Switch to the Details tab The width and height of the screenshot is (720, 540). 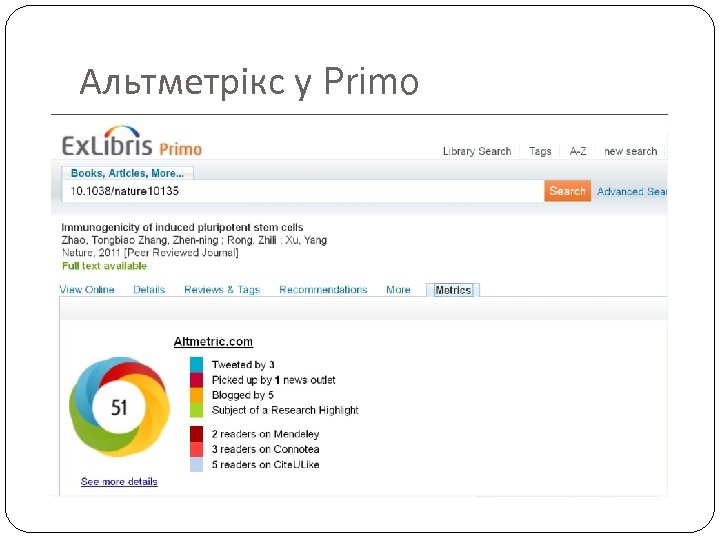pyautogui.click(x=149, y=290)
